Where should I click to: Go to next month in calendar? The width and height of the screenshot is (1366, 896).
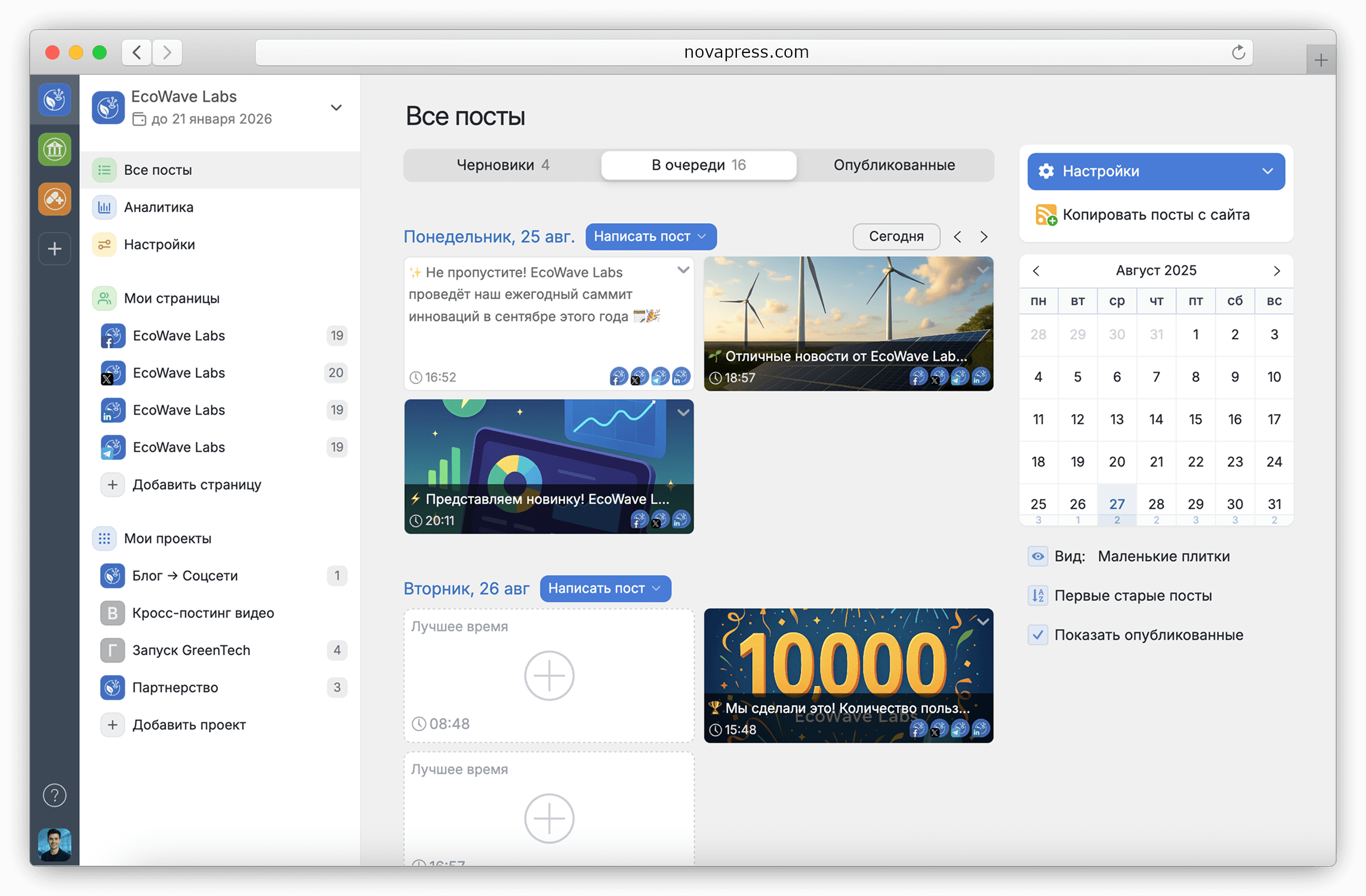click(x=1276, y=271)
